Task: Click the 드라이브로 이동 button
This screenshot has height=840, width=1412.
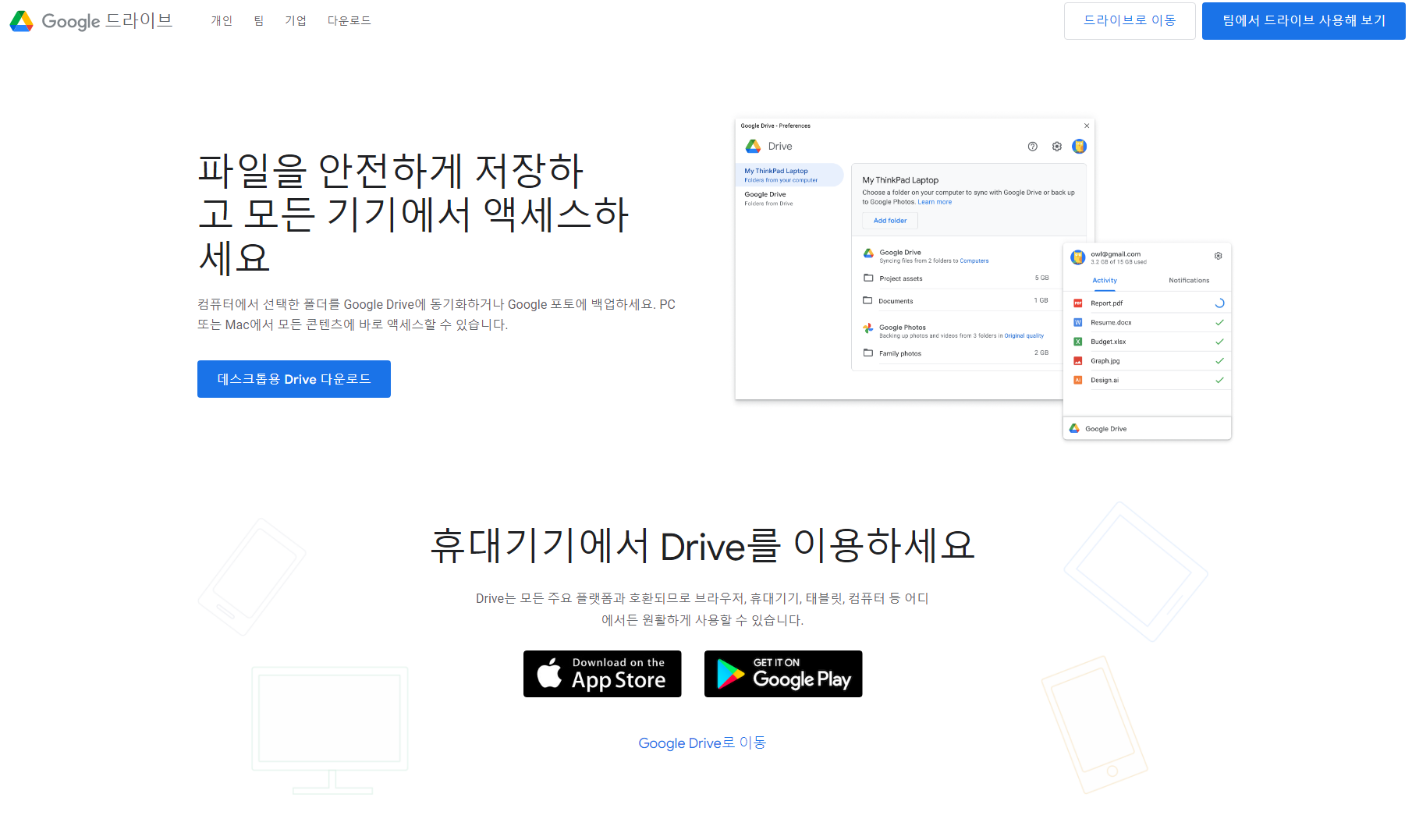Action: (x=1130, y=21)
